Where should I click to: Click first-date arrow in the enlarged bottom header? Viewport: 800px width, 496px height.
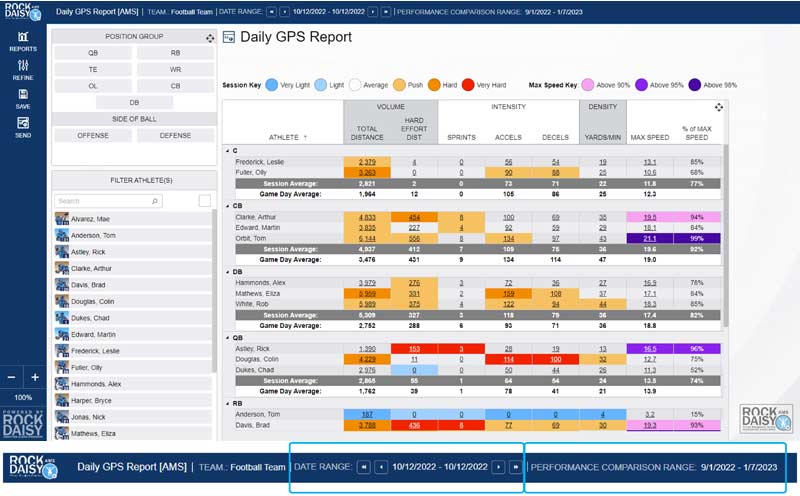pos(363,467)
